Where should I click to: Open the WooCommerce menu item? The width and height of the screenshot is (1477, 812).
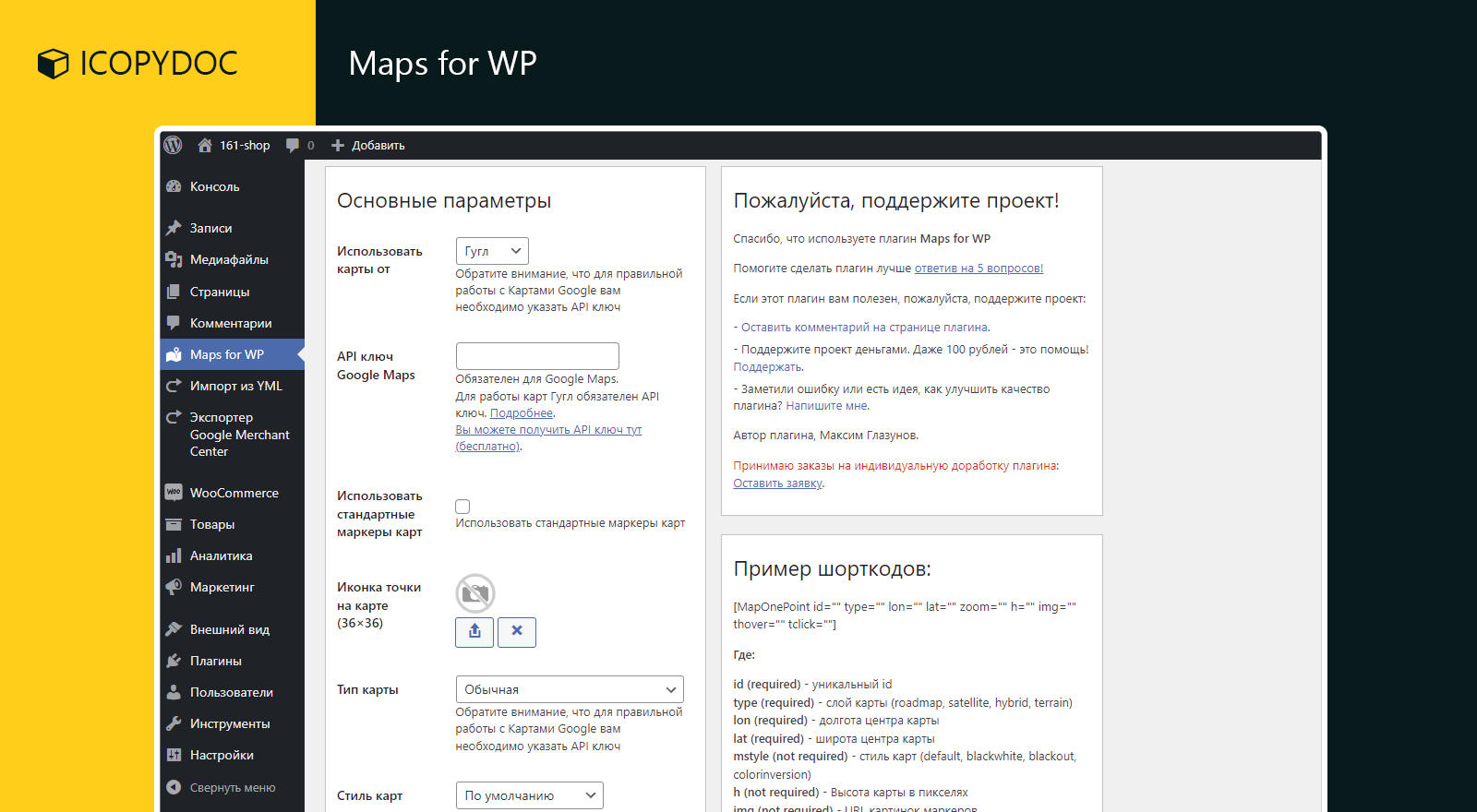(x=234, y=493)
